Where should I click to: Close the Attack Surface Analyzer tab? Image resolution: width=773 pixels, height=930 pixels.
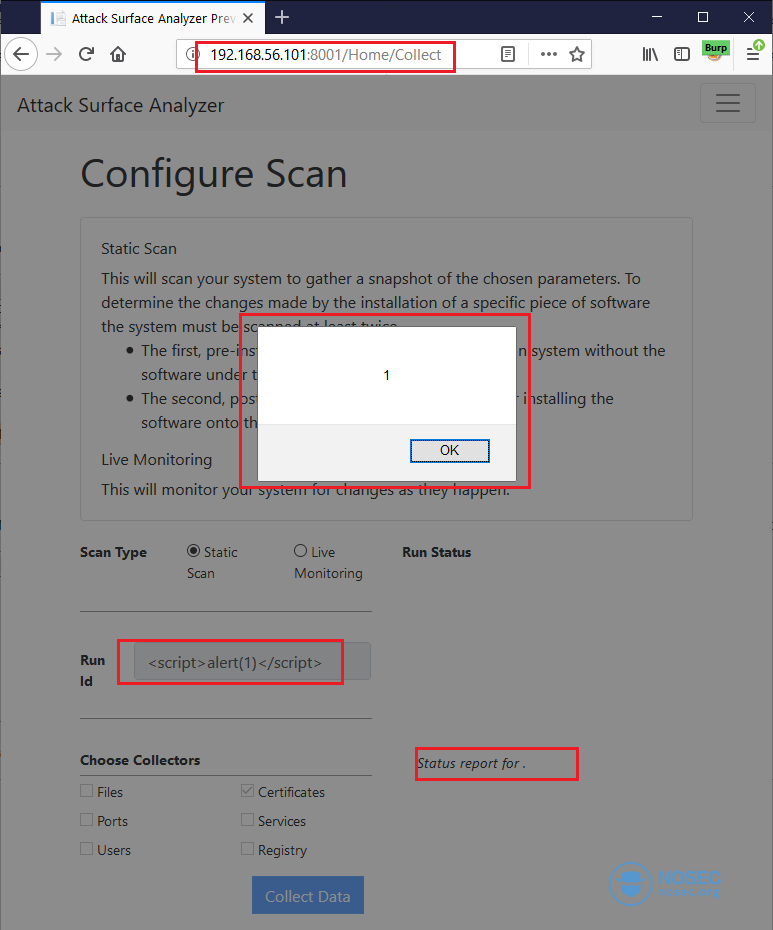click(248, 18)
